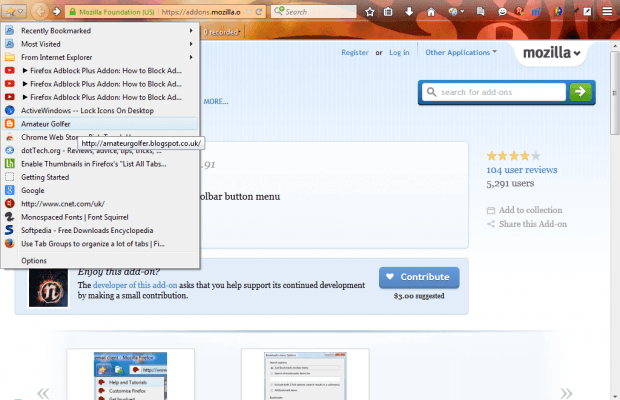This screenshot has width=620, height=400.
Task: Submit add-ons search with green arrow
Action: pos(580,92)
